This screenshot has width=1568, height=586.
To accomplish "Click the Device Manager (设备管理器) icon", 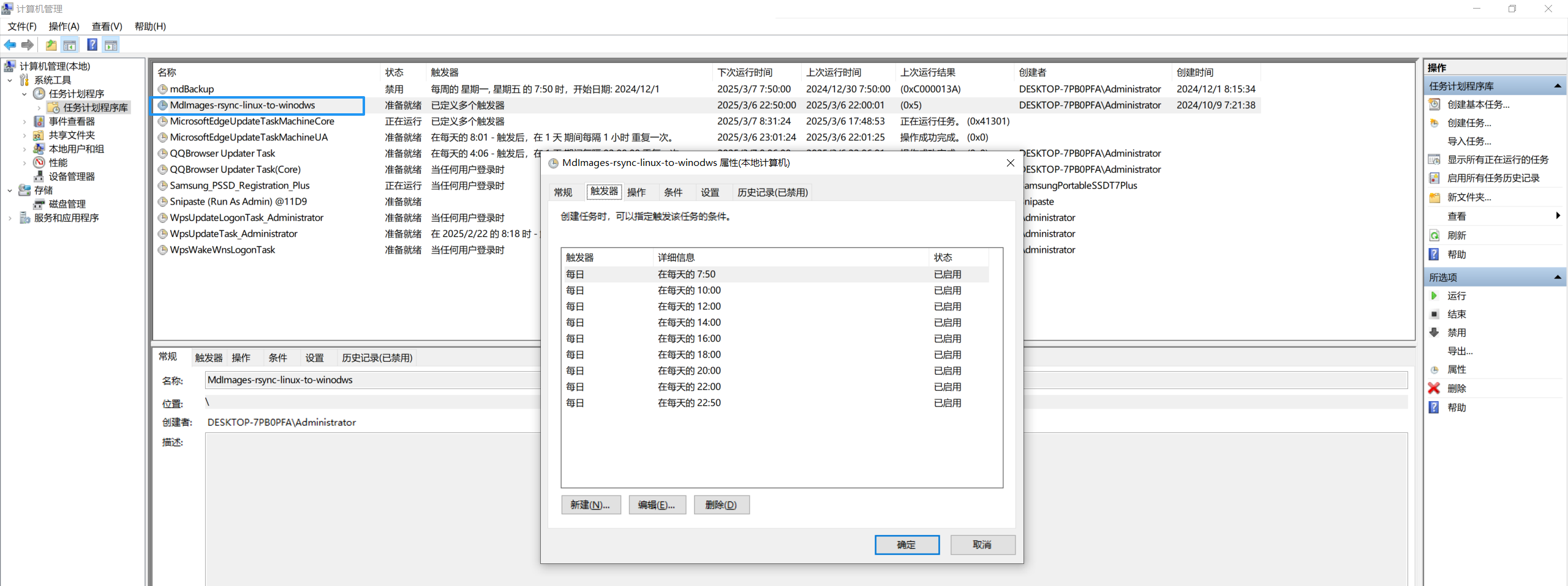I will pyautogui.click(x=39, y=176).
